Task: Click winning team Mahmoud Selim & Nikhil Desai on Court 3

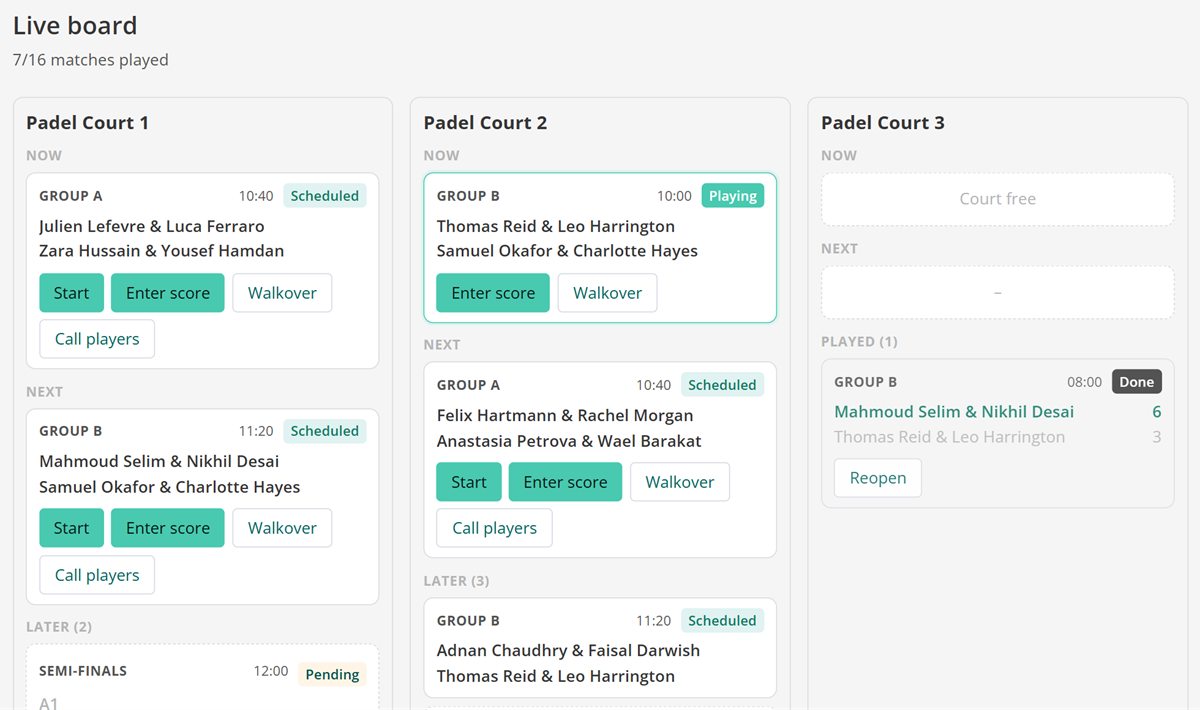Action: coord(954,412)
